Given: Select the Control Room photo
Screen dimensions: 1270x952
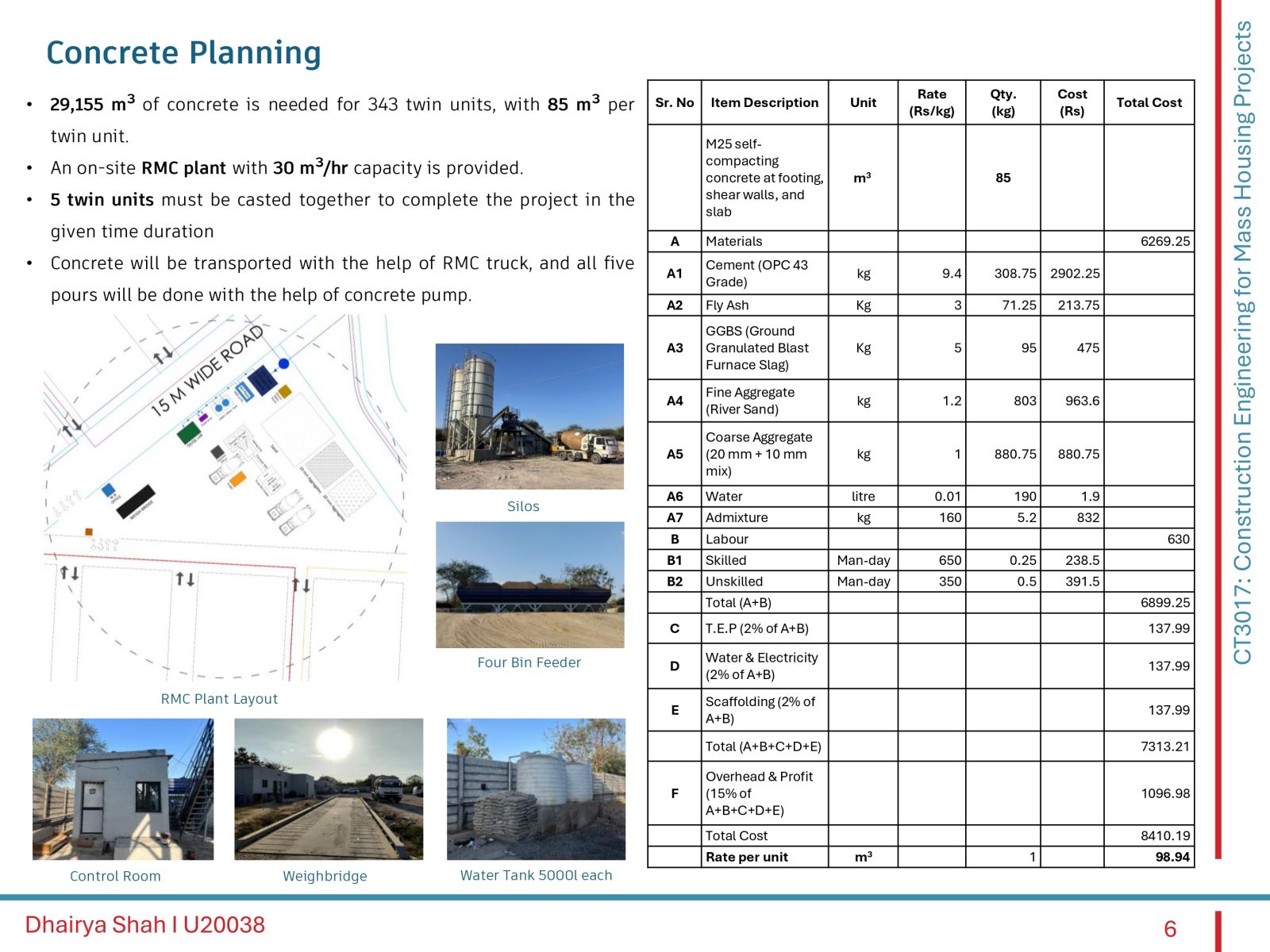Looking at the screenshot, I should tap(123, 789).
